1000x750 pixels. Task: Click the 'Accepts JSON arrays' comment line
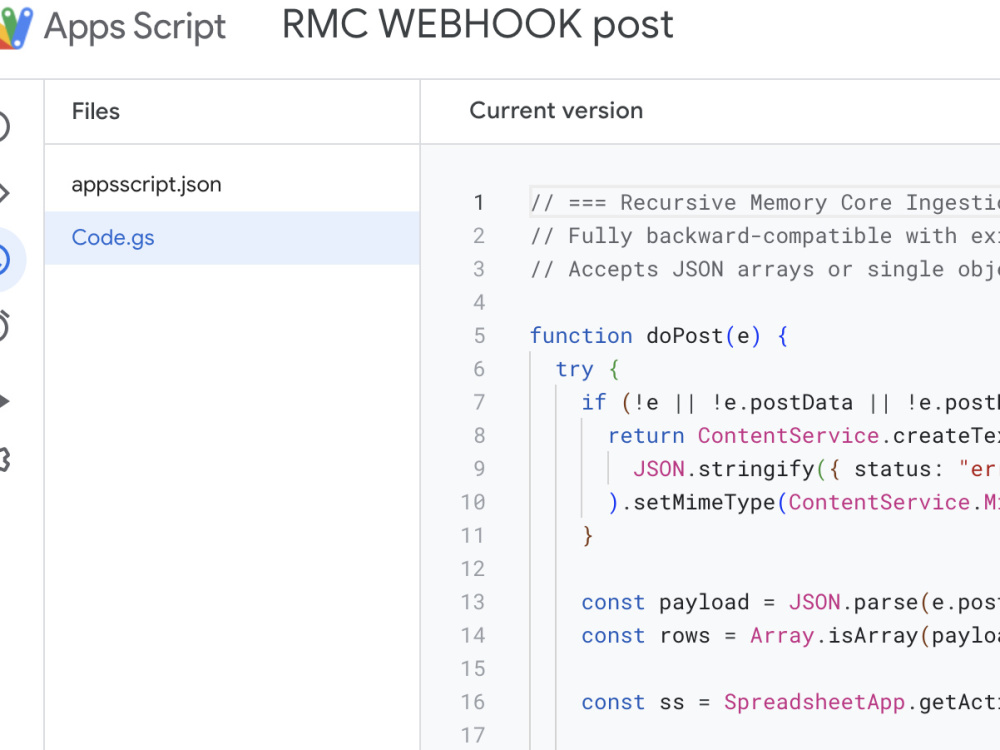[x=765, y=269]
